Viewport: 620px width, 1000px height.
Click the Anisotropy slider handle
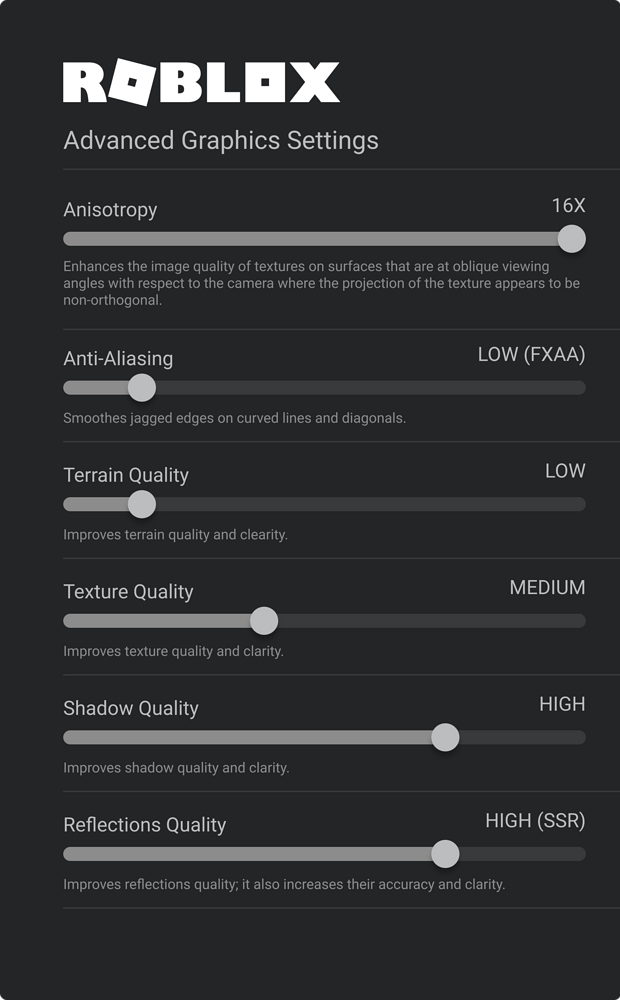[571, 239]
